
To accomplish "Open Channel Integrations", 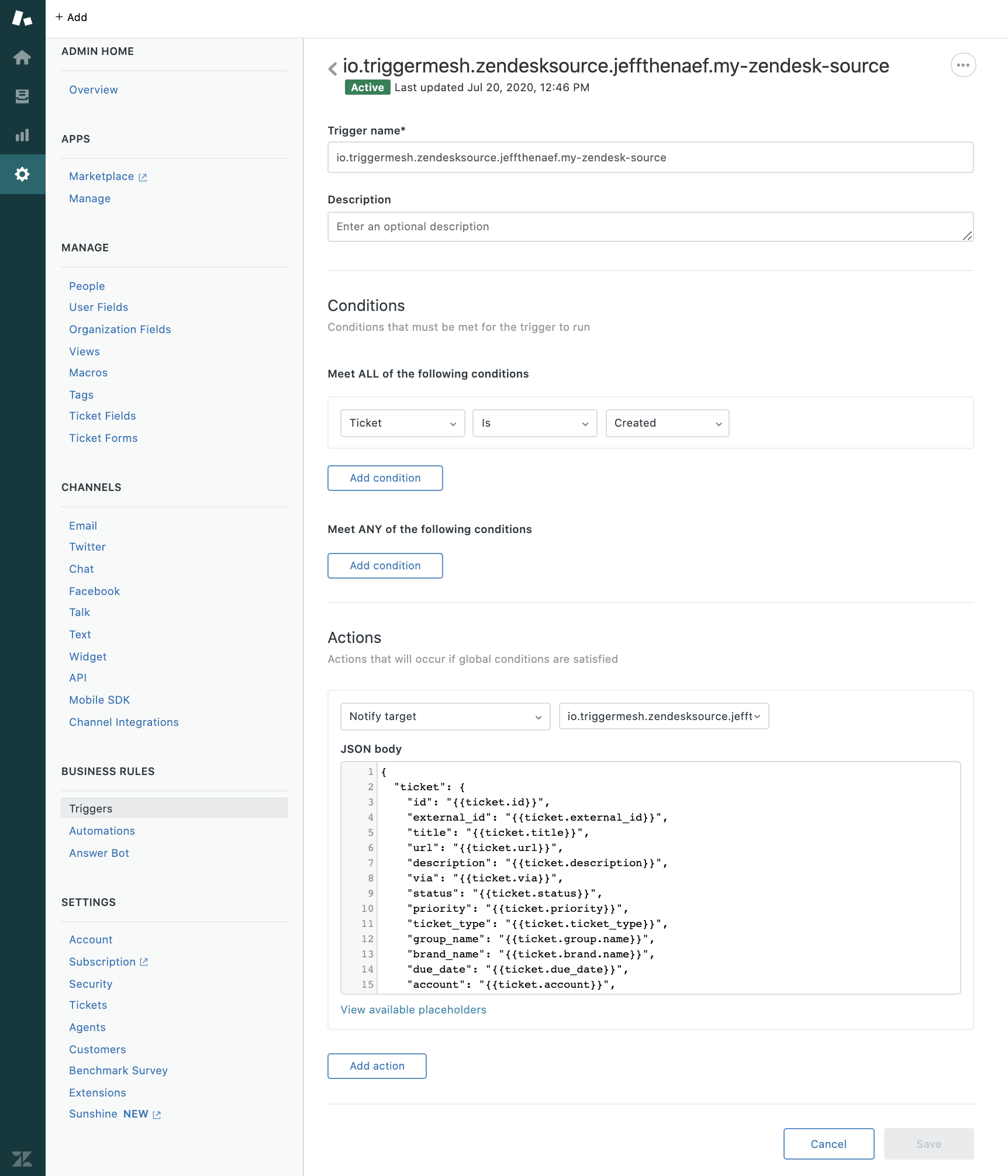I will 124,722.
